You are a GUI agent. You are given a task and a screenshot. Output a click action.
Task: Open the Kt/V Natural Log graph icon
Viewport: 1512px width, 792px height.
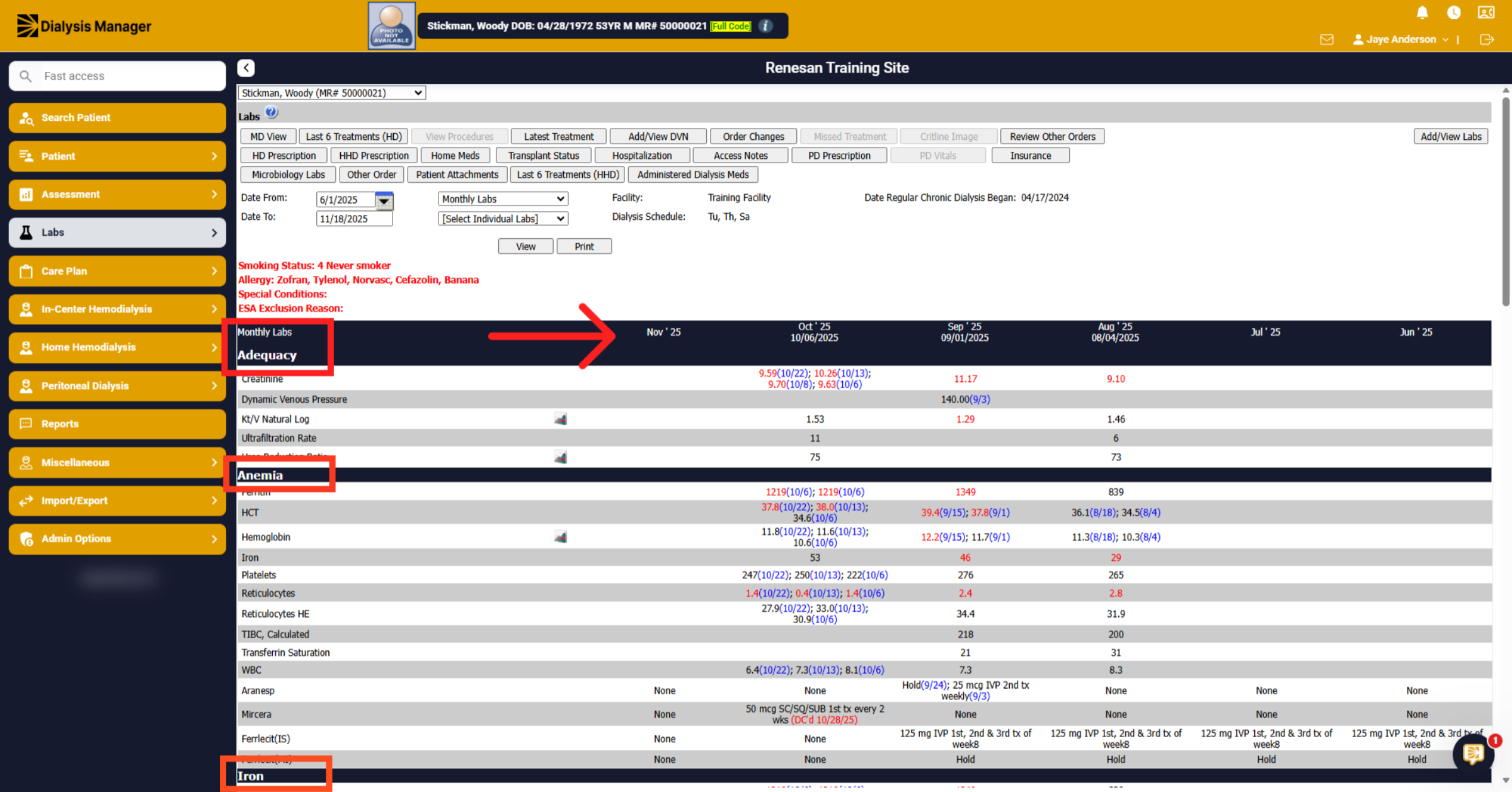560,419
